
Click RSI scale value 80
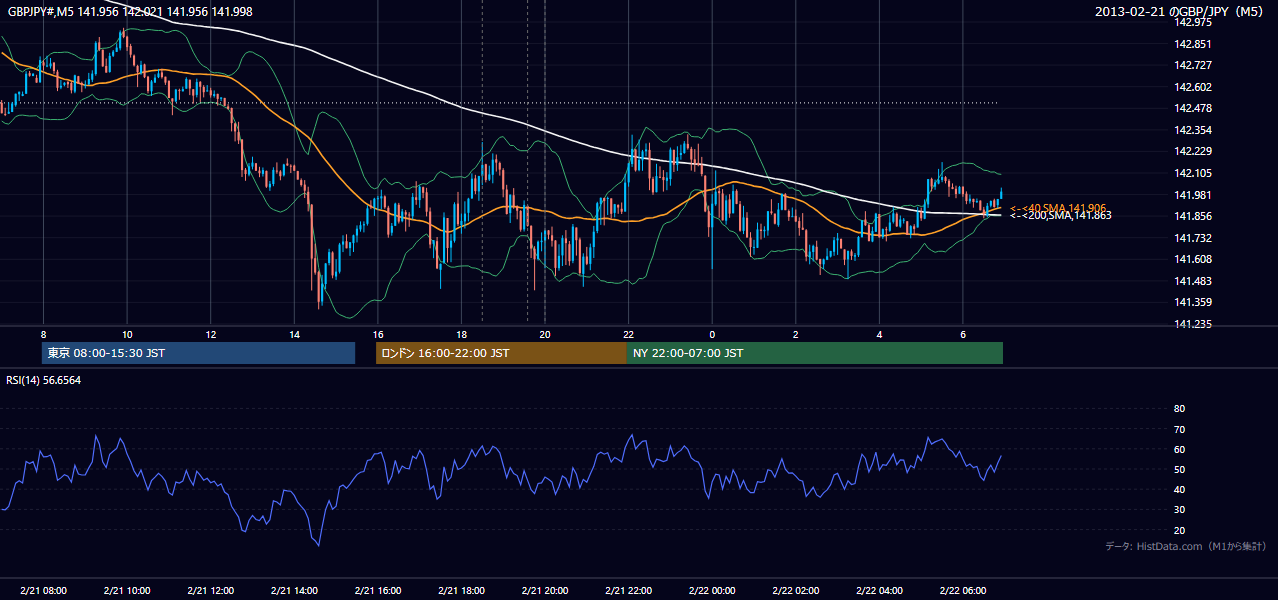pos(1179,409)
